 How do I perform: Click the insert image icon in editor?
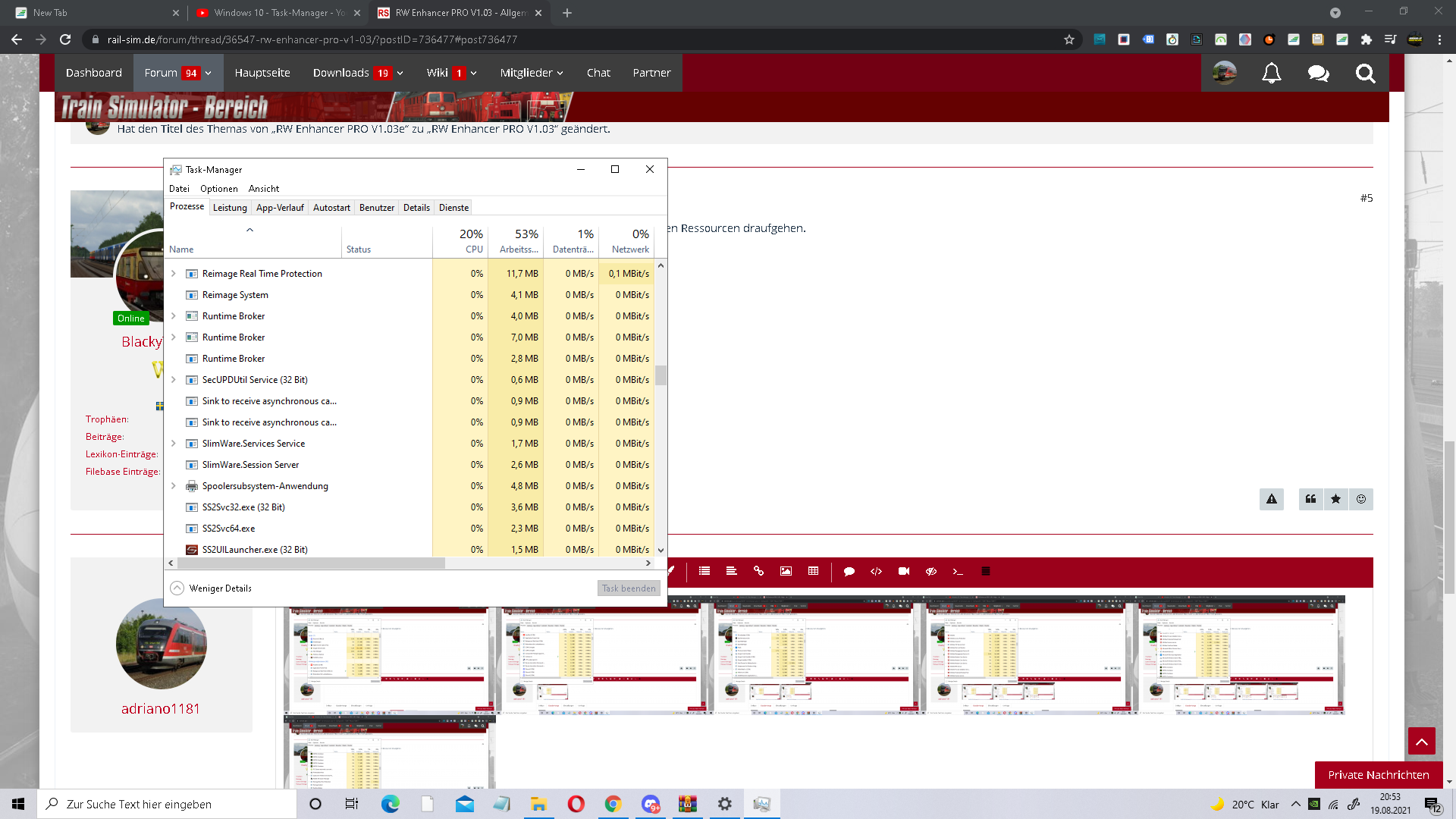(786, 571)
